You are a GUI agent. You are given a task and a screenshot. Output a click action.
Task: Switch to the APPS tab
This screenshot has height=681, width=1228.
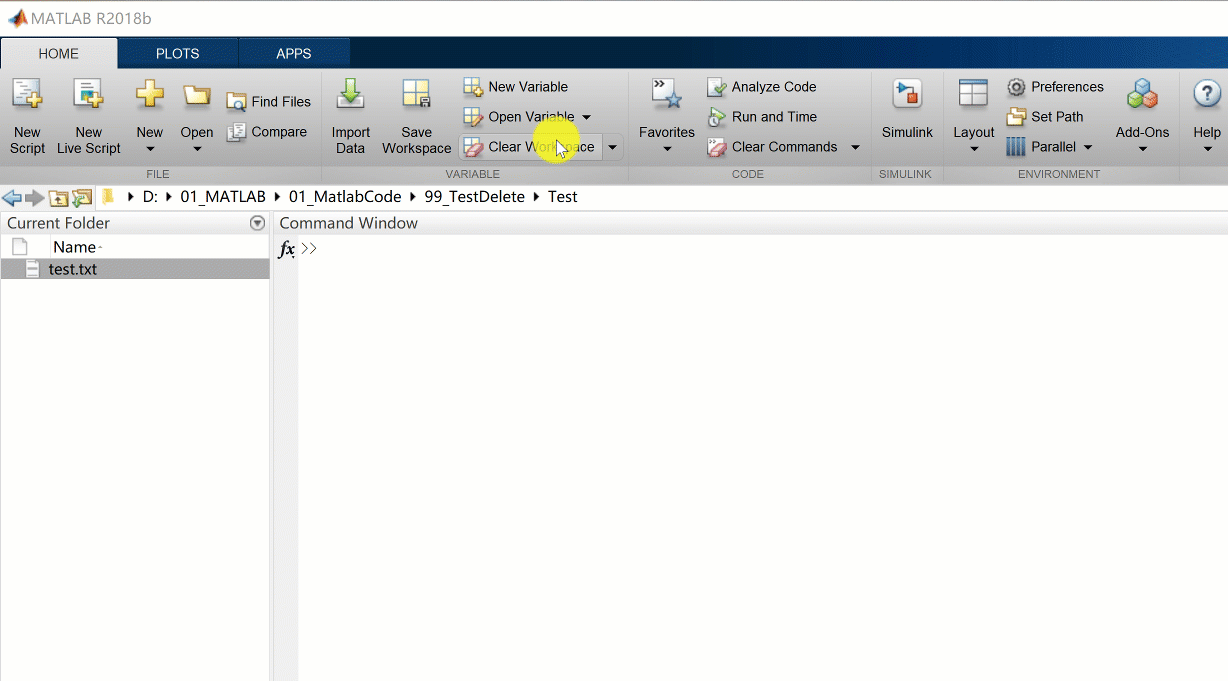(294, 54)
